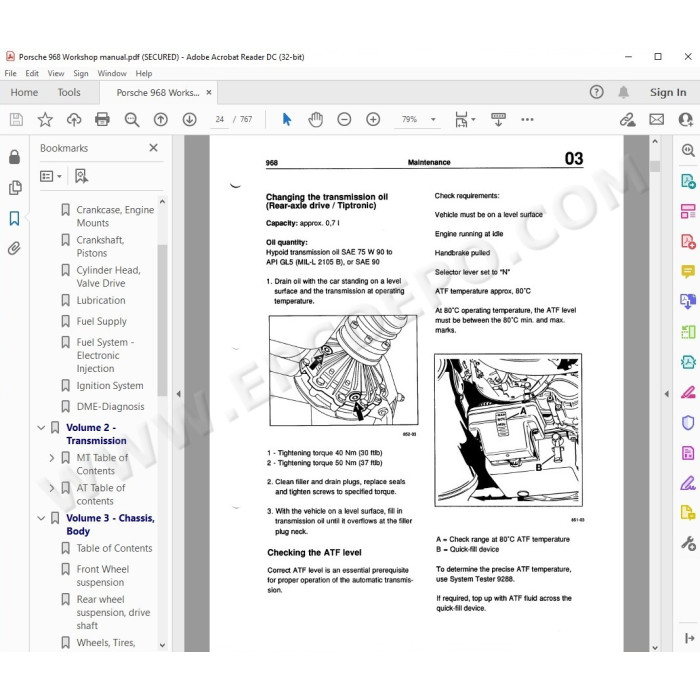Open the Comment tool in right pane
The image size is (700, 700).
point(688,271)
